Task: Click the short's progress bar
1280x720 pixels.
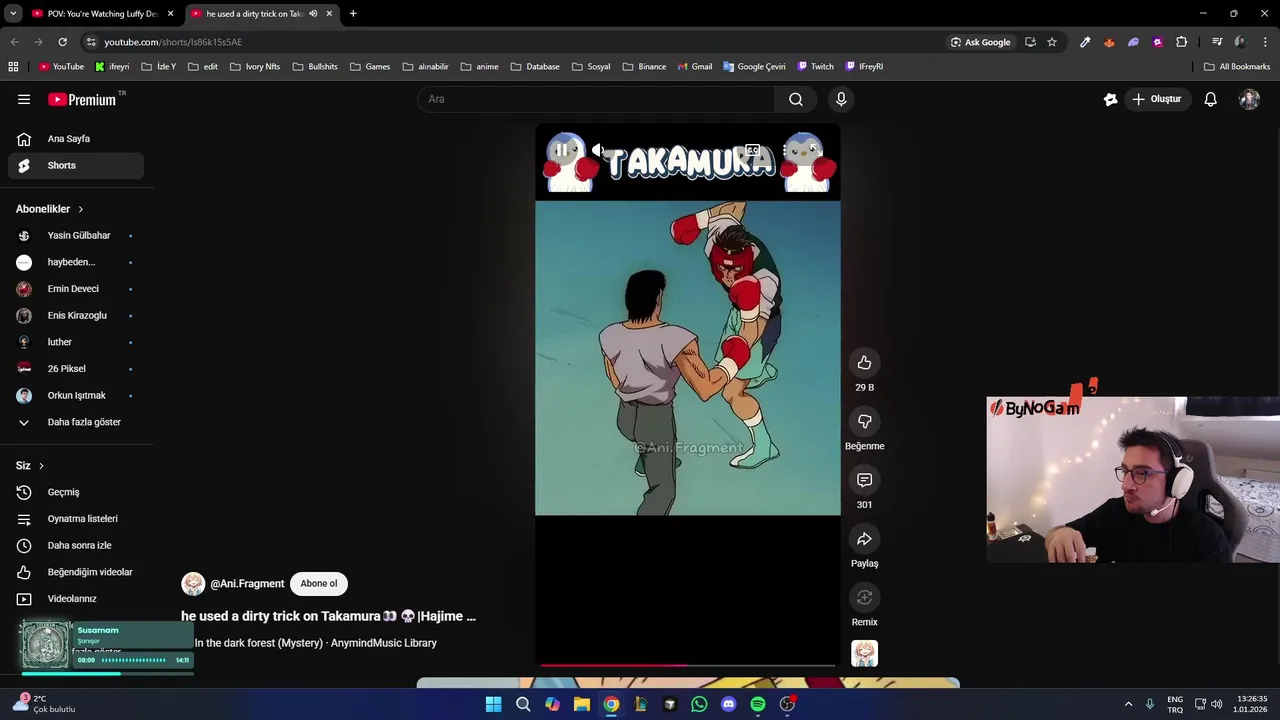Action: click(688, 664)
